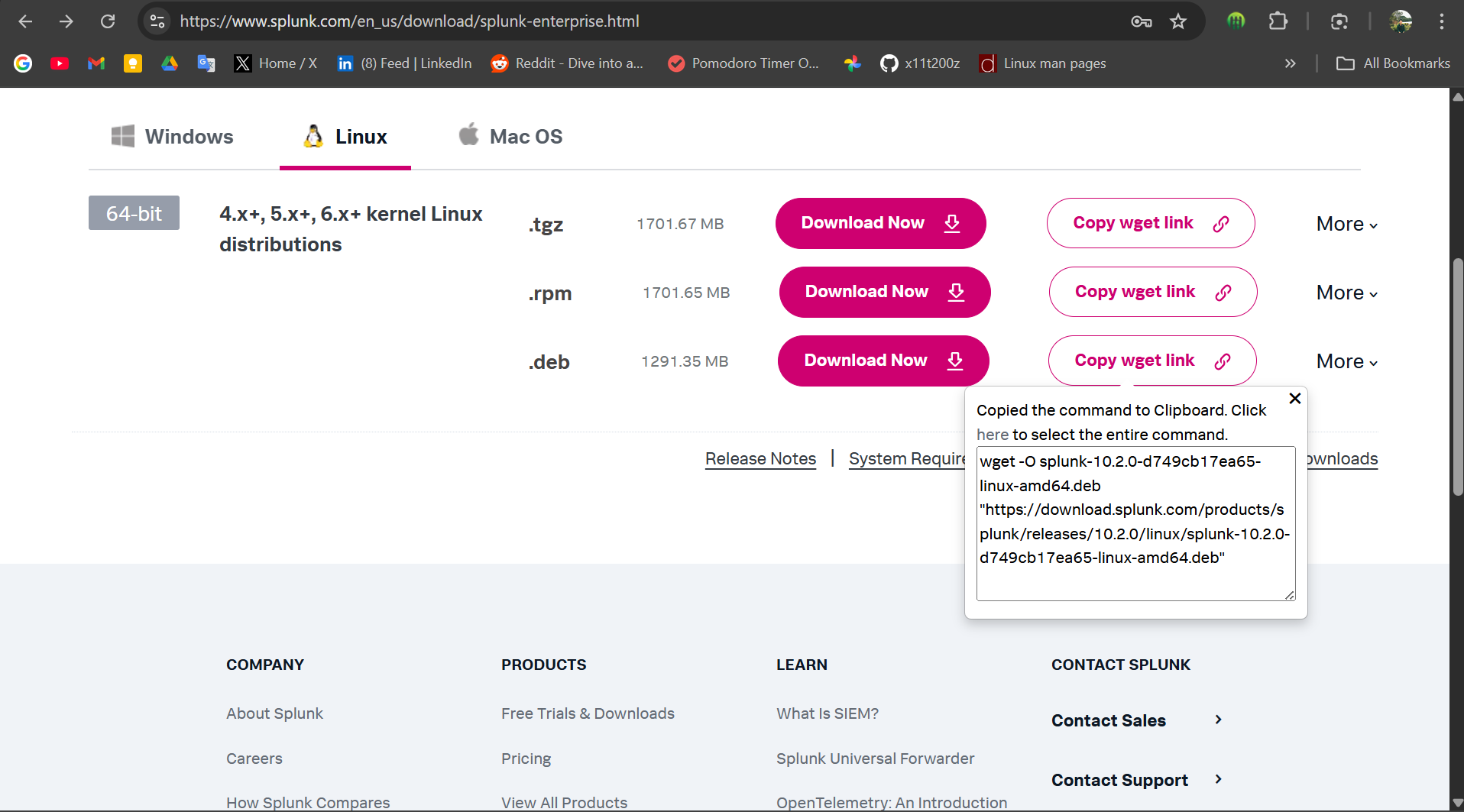
Task: Expand More options for .deb package
Action: [1346, 362]
